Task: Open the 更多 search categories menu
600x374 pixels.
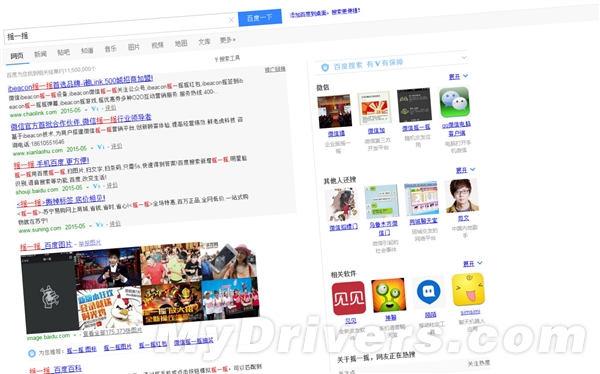Action: click(x=227, y=40)
